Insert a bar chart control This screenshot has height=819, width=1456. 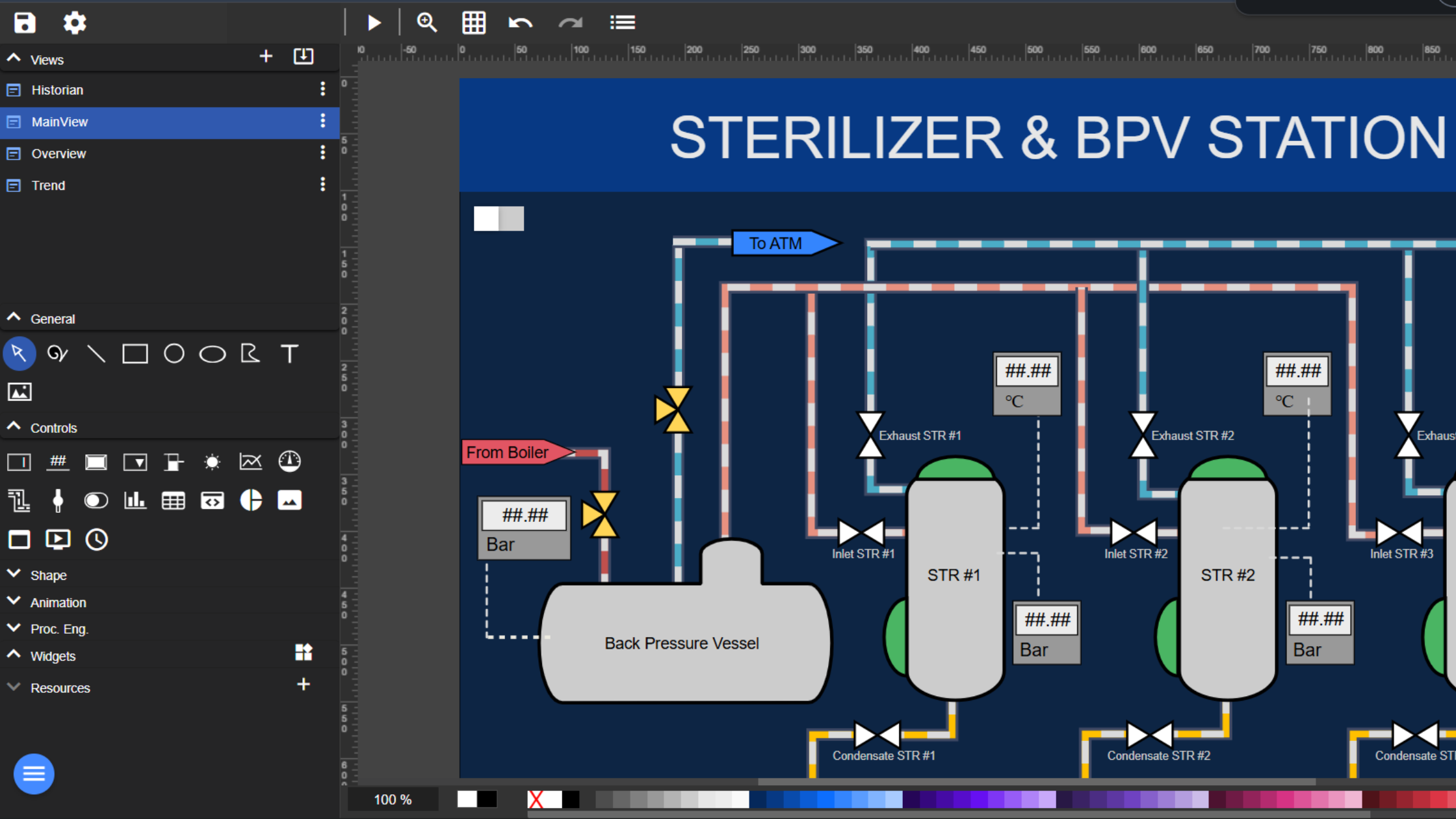[135, 500]
